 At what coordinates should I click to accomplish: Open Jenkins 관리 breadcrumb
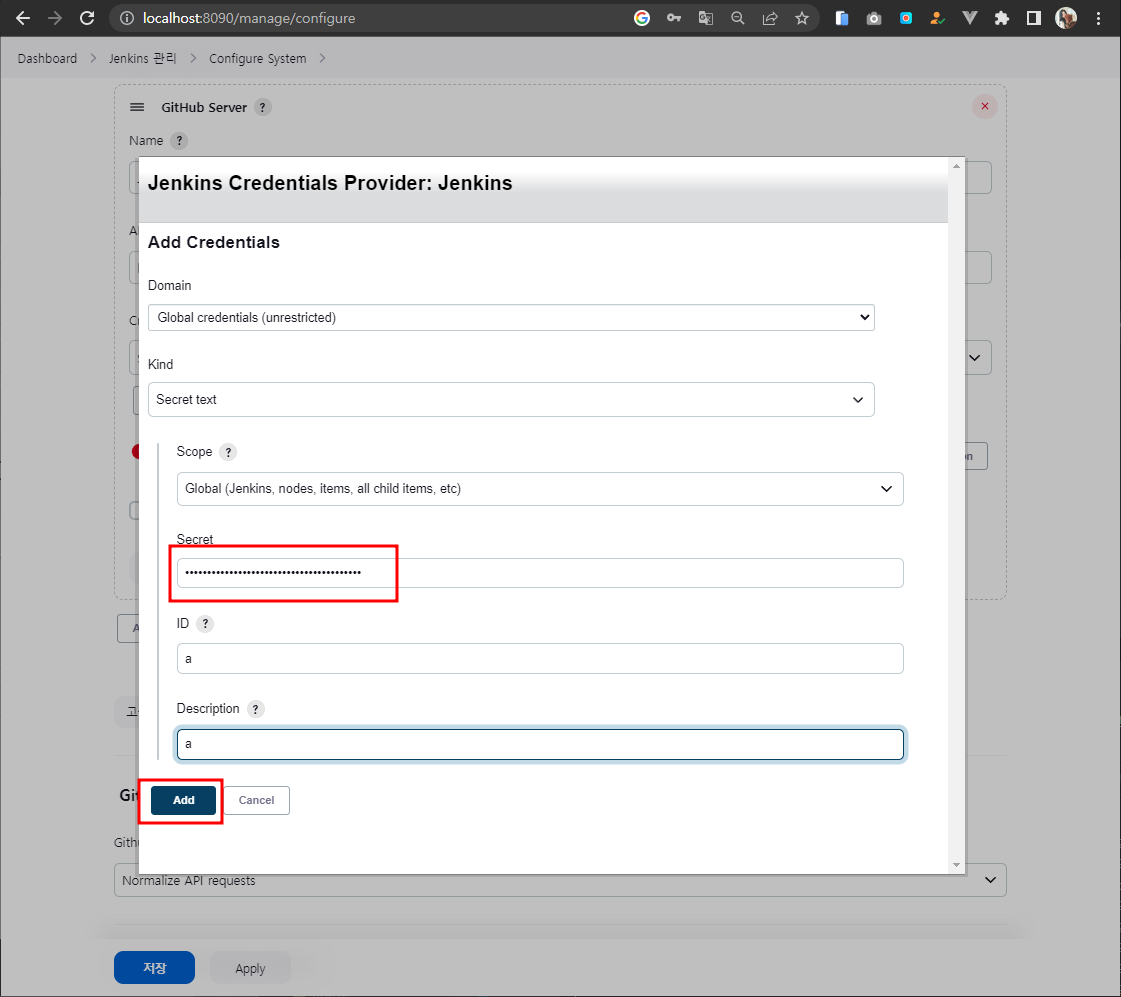[x=142, y=59]
